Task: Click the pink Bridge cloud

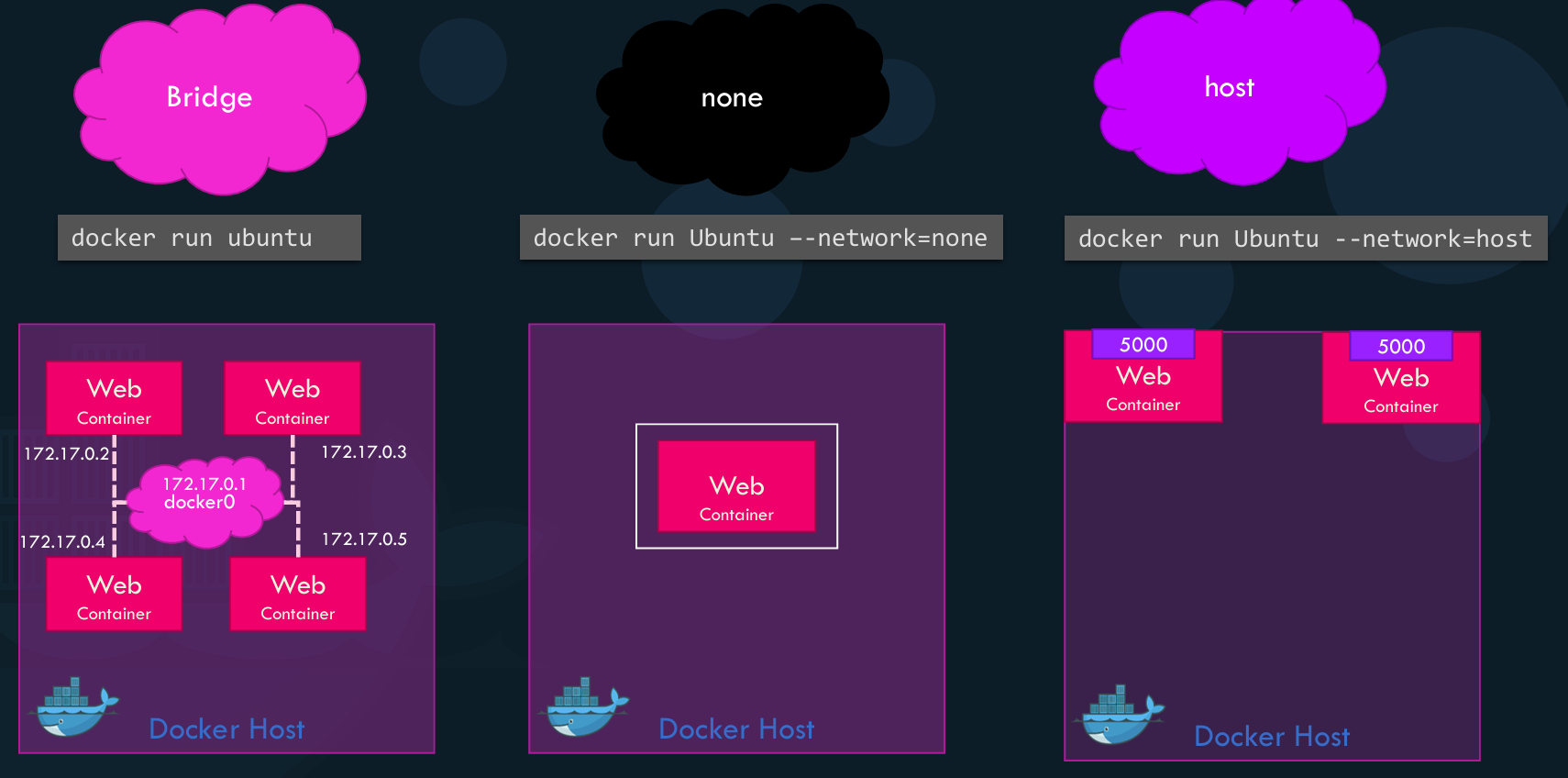Action: [218, 99]
